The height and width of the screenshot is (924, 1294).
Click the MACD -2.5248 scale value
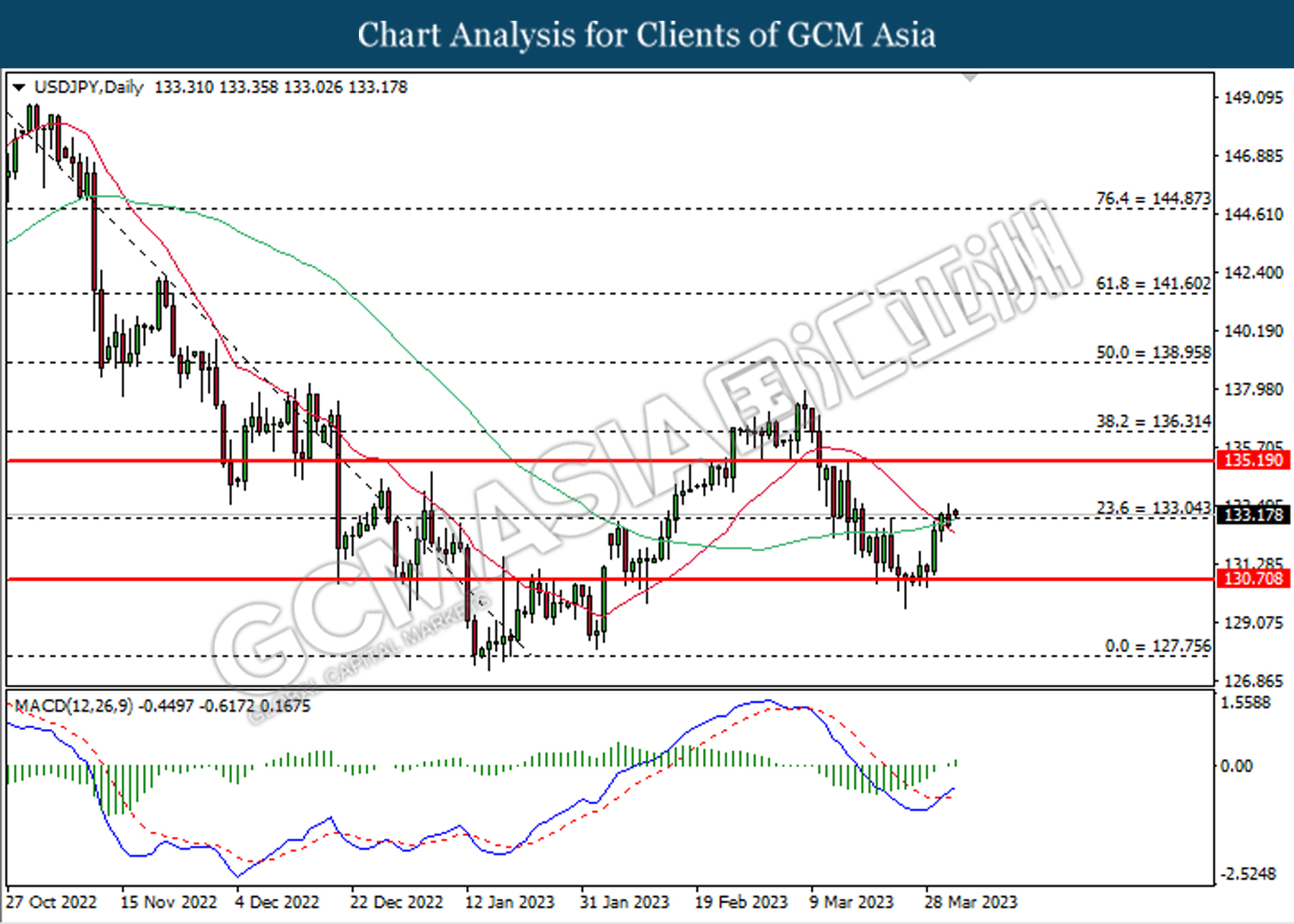pos(1248,874)
